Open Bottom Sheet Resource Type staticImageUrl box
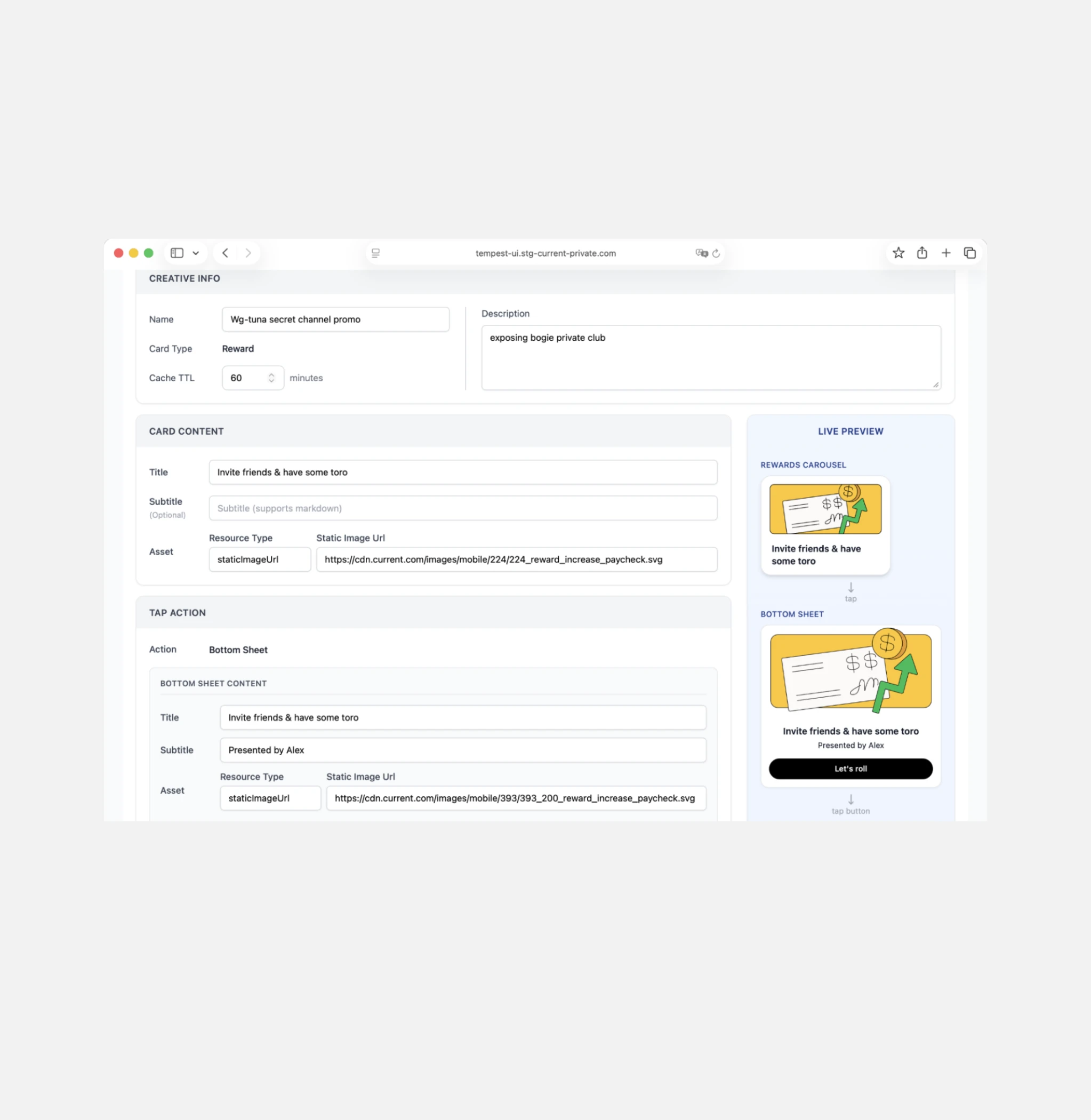 click(270, 798)
